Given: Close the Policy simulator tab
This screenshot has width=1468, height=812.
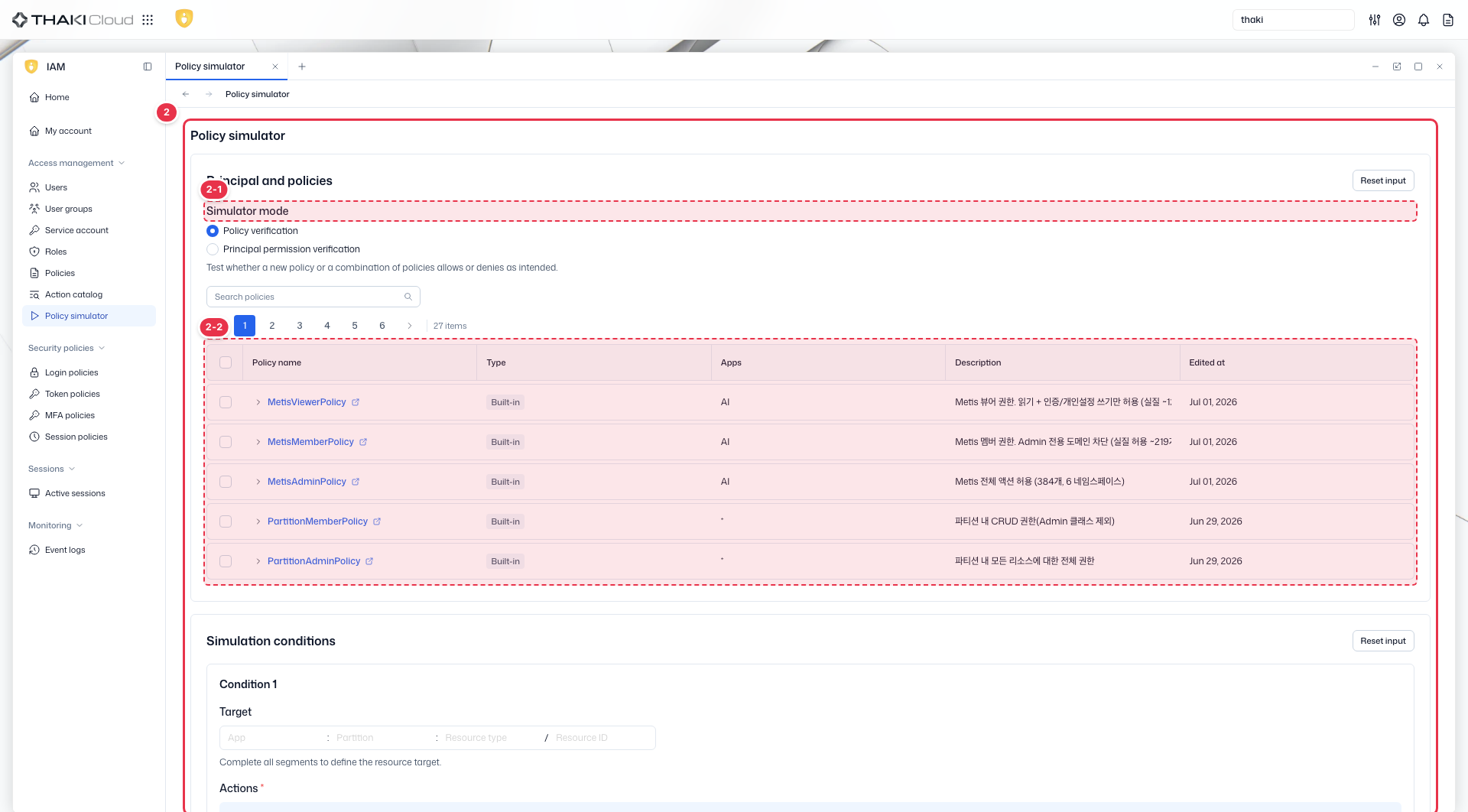Looking at the screenshot, I should [275, 67].
